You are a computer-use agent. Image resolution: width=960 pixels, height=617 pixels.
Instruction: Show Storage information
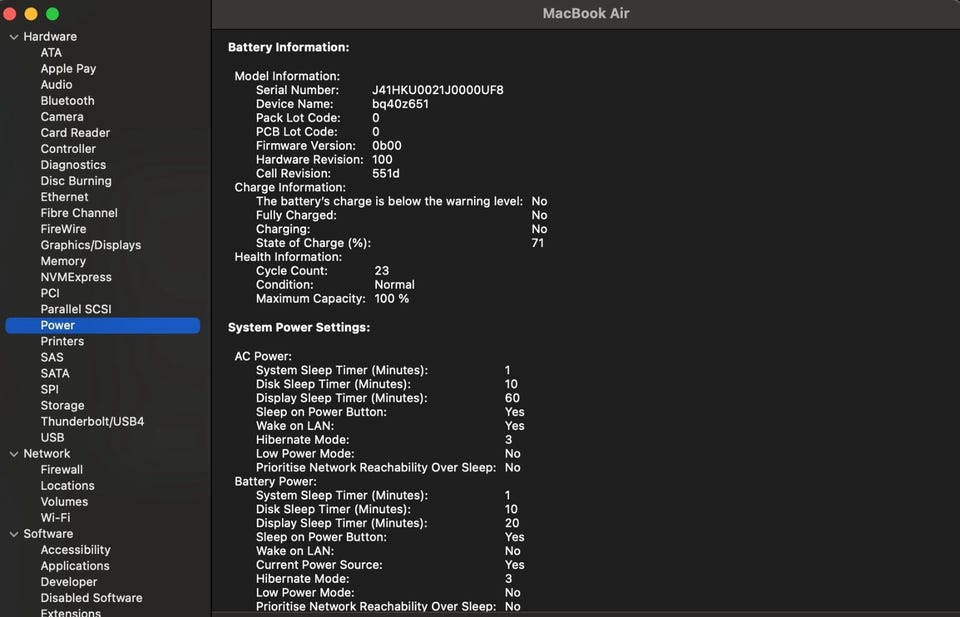click(x=62, y=405)
